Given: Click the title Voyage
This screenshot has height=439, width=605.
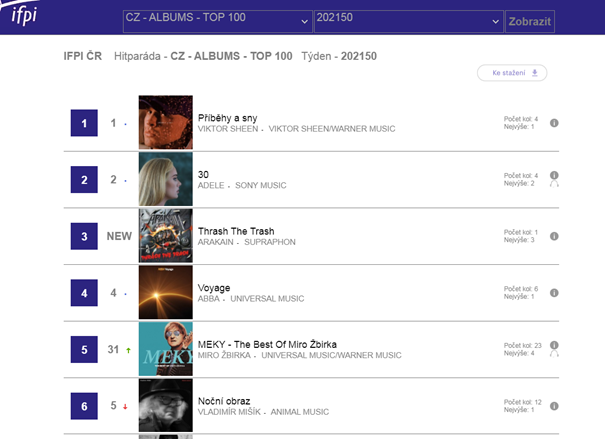Looking at the screenshot, I should tap(214, 288).
